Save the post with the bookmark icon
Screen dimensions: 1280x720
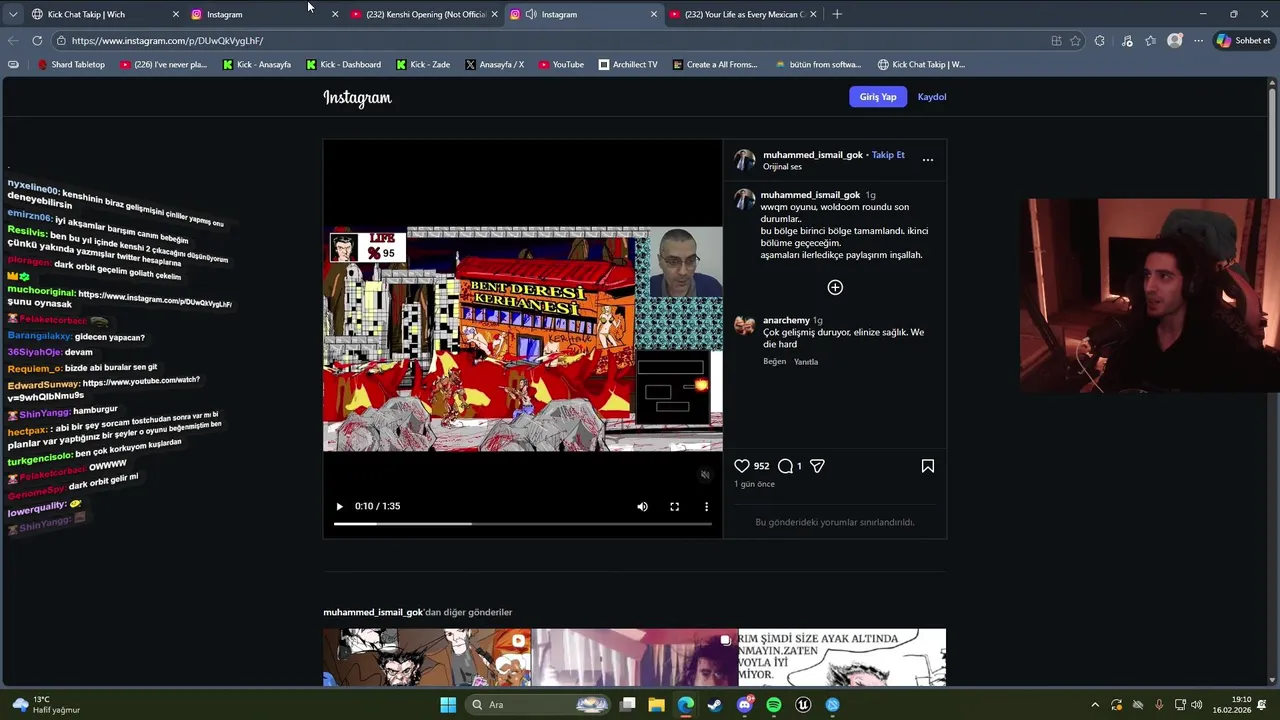click(x=928, y=466)
